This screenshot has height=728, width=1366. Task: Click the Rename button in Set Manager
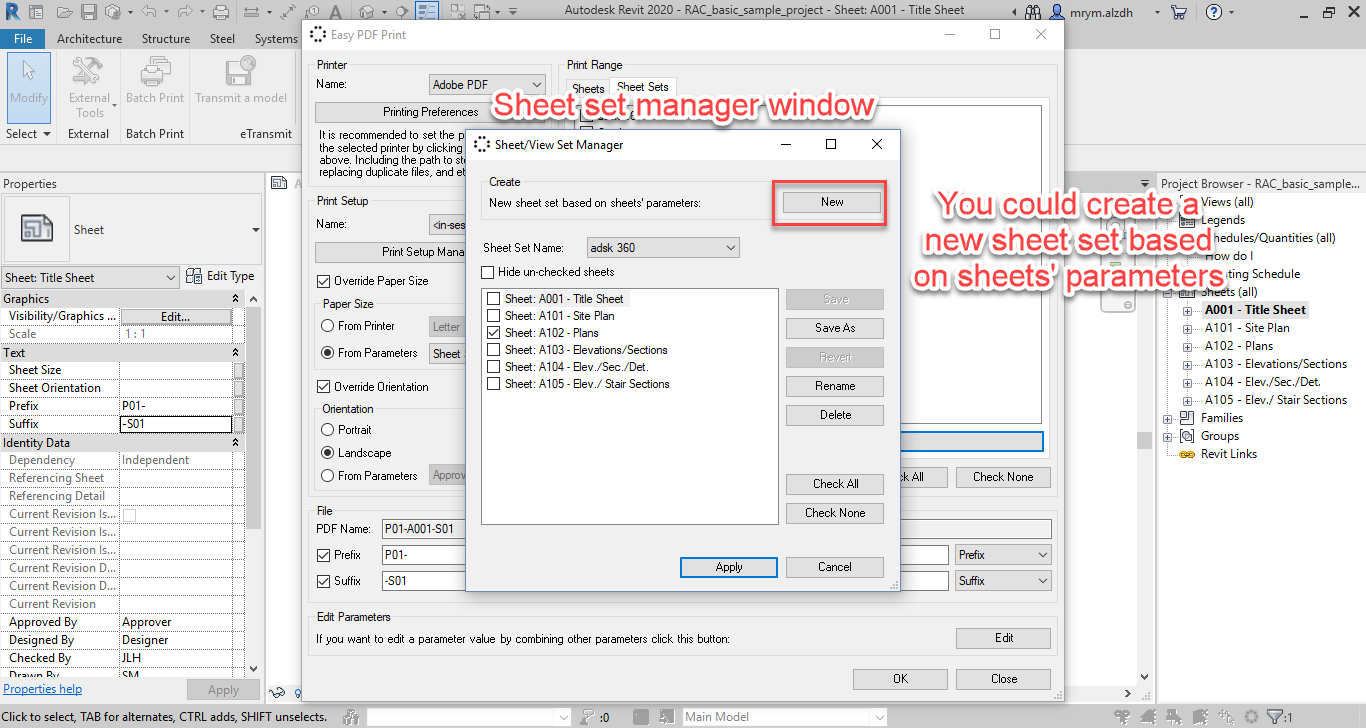click(x=835, y=386)
